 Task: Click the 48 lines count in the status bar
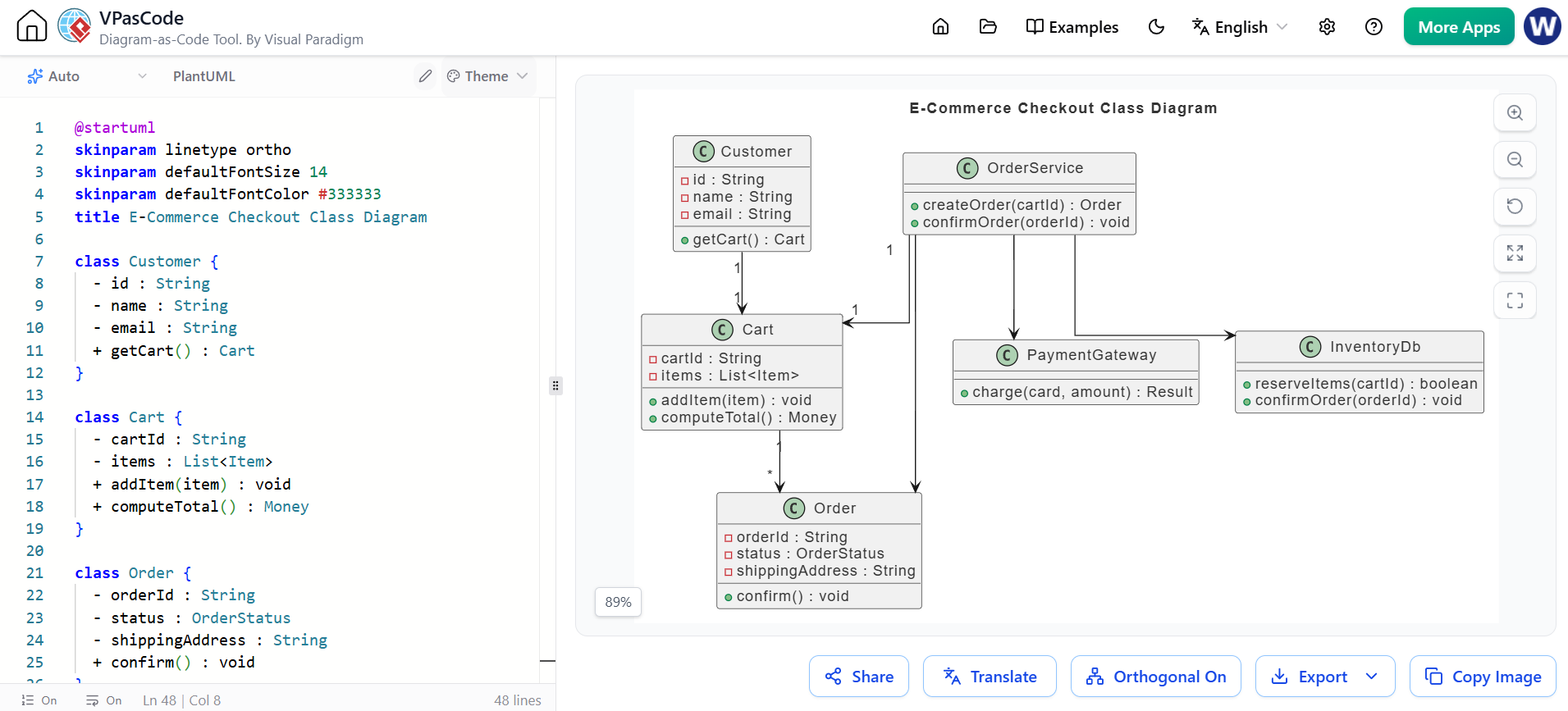click(518, 700)
